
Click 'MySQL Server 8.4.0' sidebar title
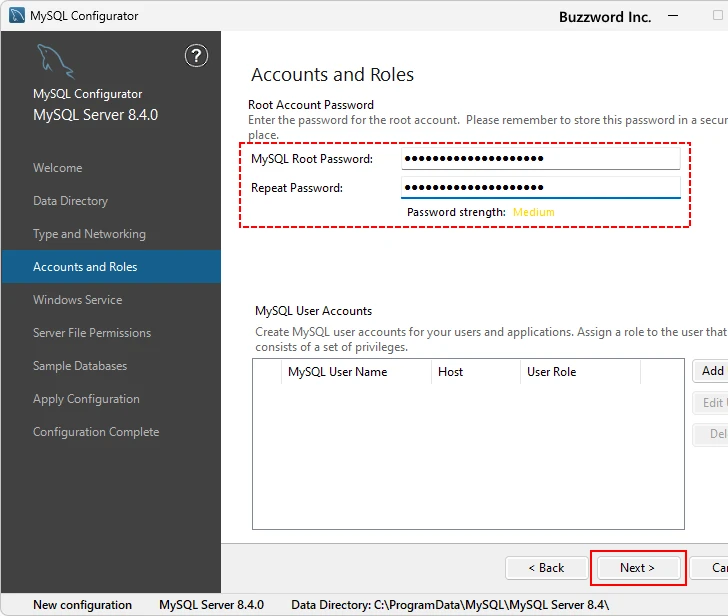96,115
